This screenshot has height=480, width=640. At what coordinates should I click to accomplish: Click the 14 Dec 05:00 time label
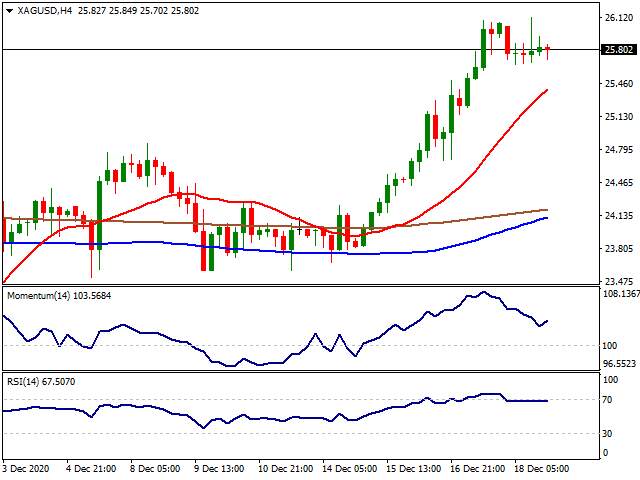350,469
